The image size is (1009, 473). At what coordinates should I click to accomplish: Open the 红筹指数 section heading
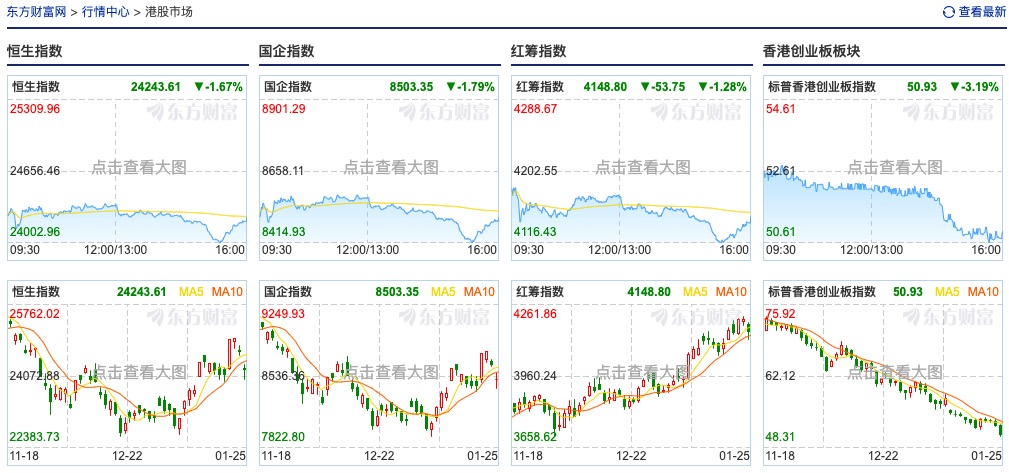tap(539, 51)
